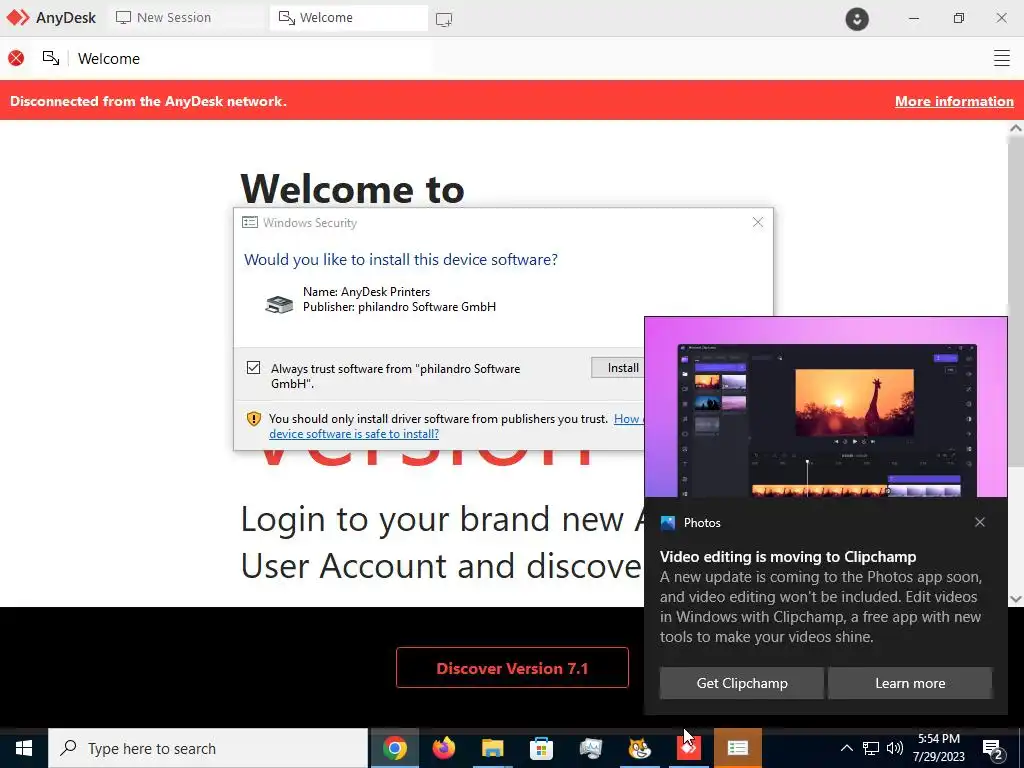Click the Discover Version 7.1 button
Image resolution: width=1024 pixels, height=768 pixels.
click(512, 667)
